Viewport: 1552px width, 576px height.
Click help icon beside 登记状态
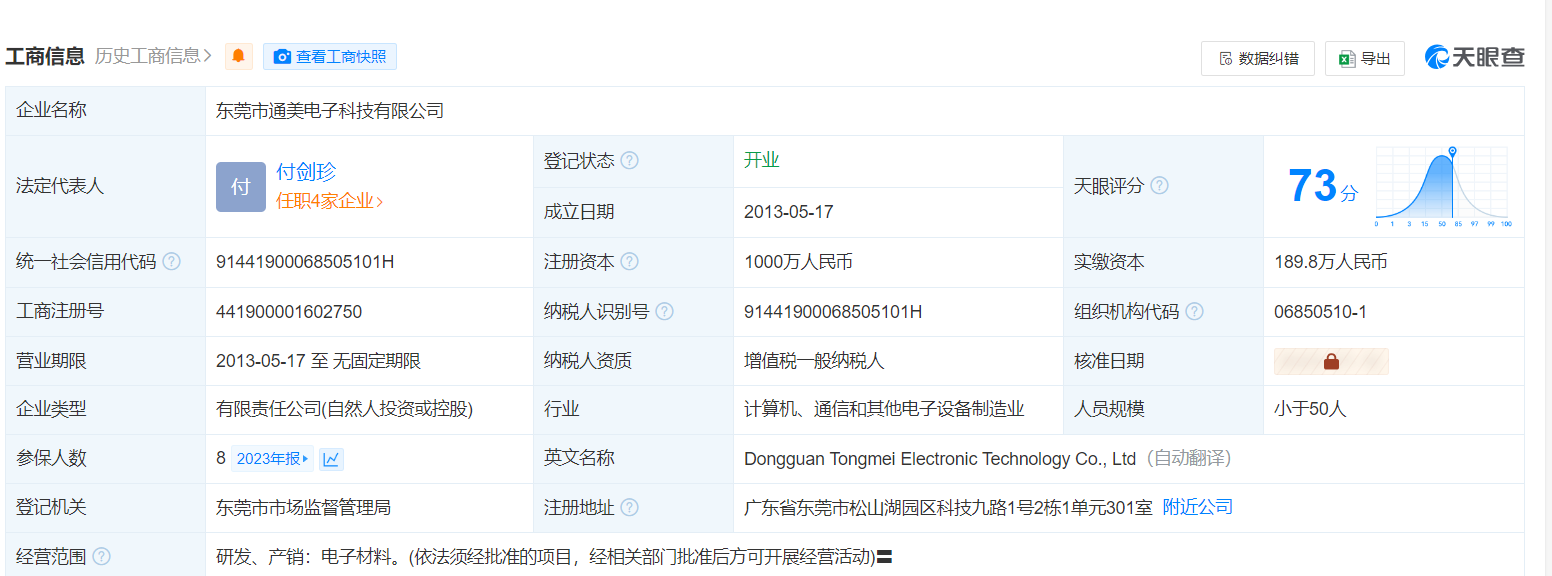click(629, 161)
